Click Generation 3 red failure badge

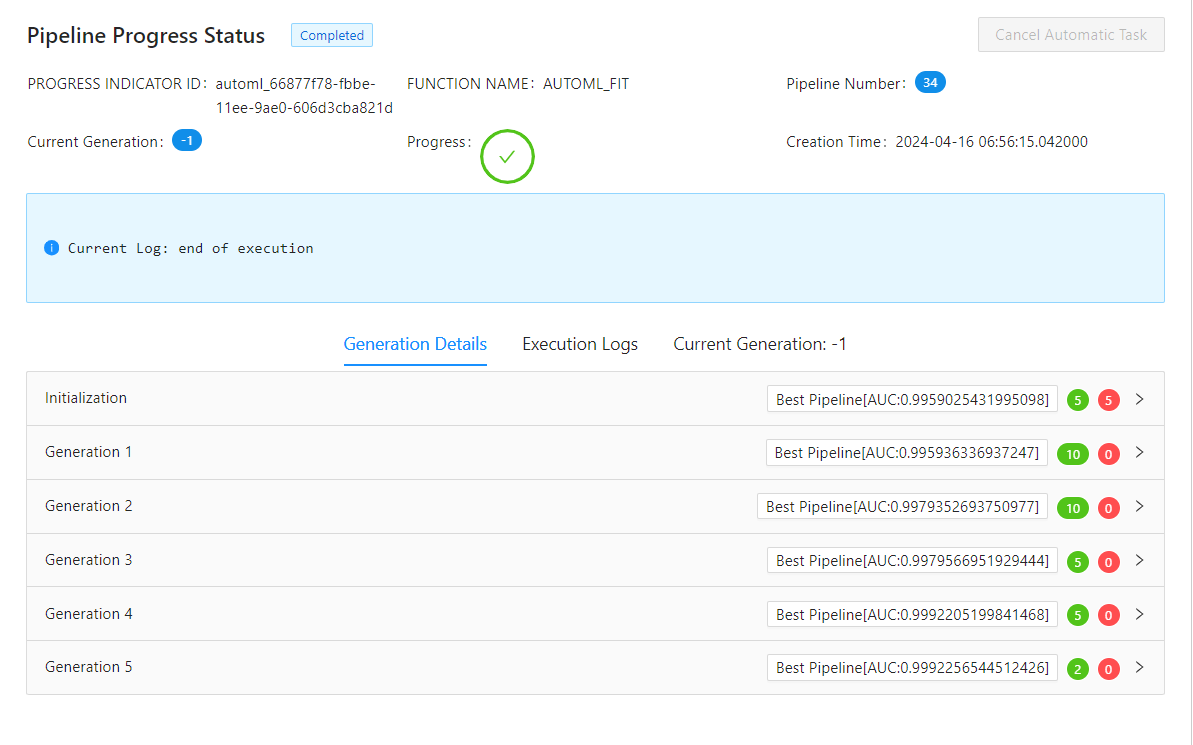click(x=1108, y=562)
